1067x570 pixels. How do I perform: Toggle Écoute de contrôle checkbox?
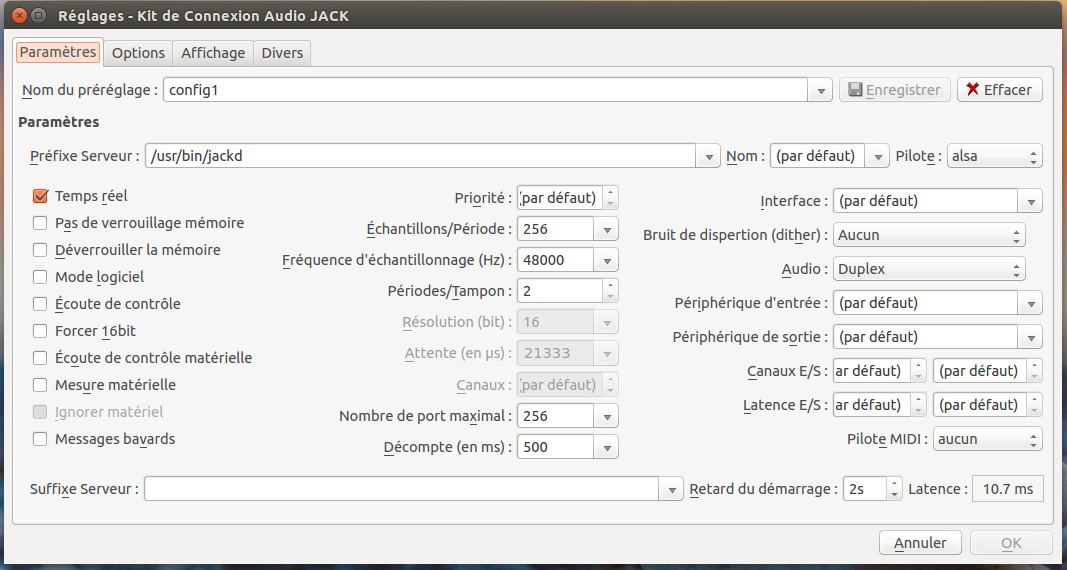(x=40, y=304)
